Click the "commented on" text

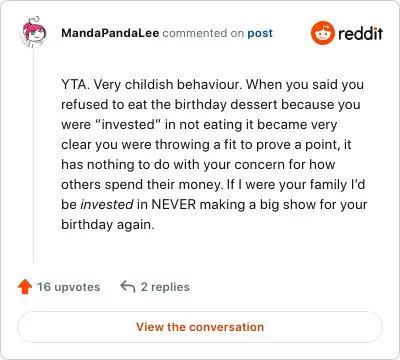[203, 33]
